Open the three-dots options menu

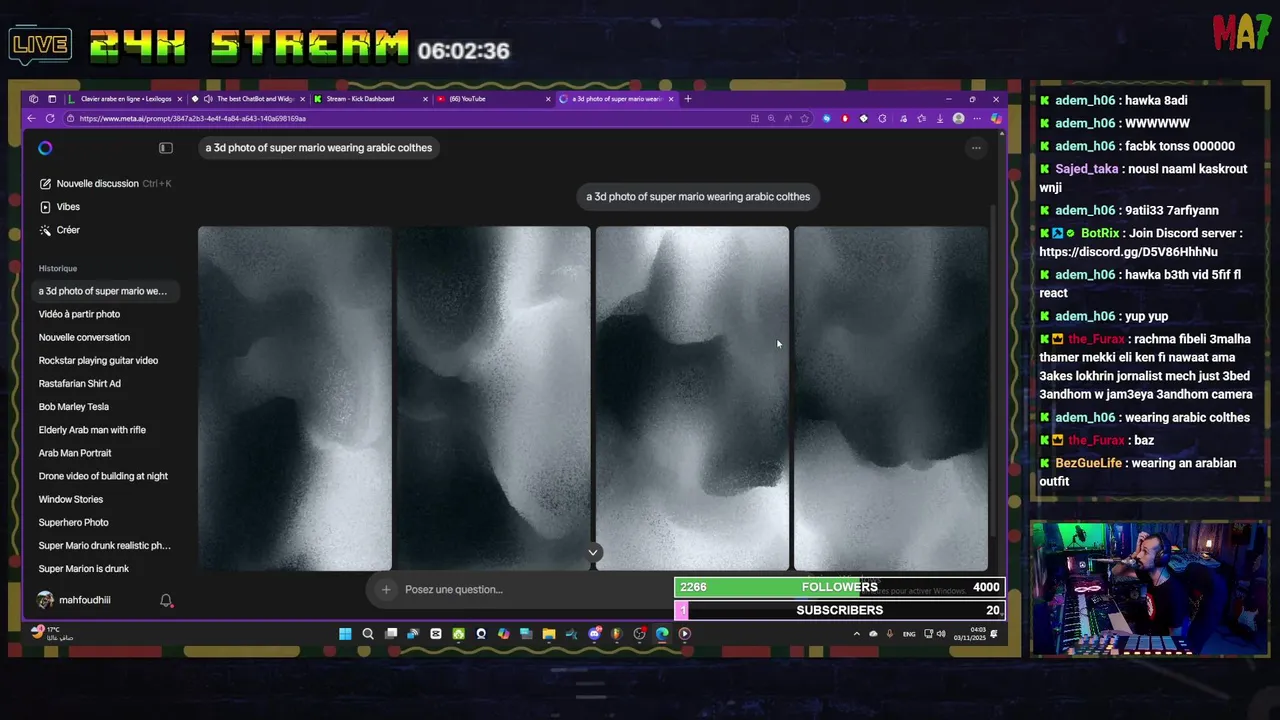tap(976, 148)
